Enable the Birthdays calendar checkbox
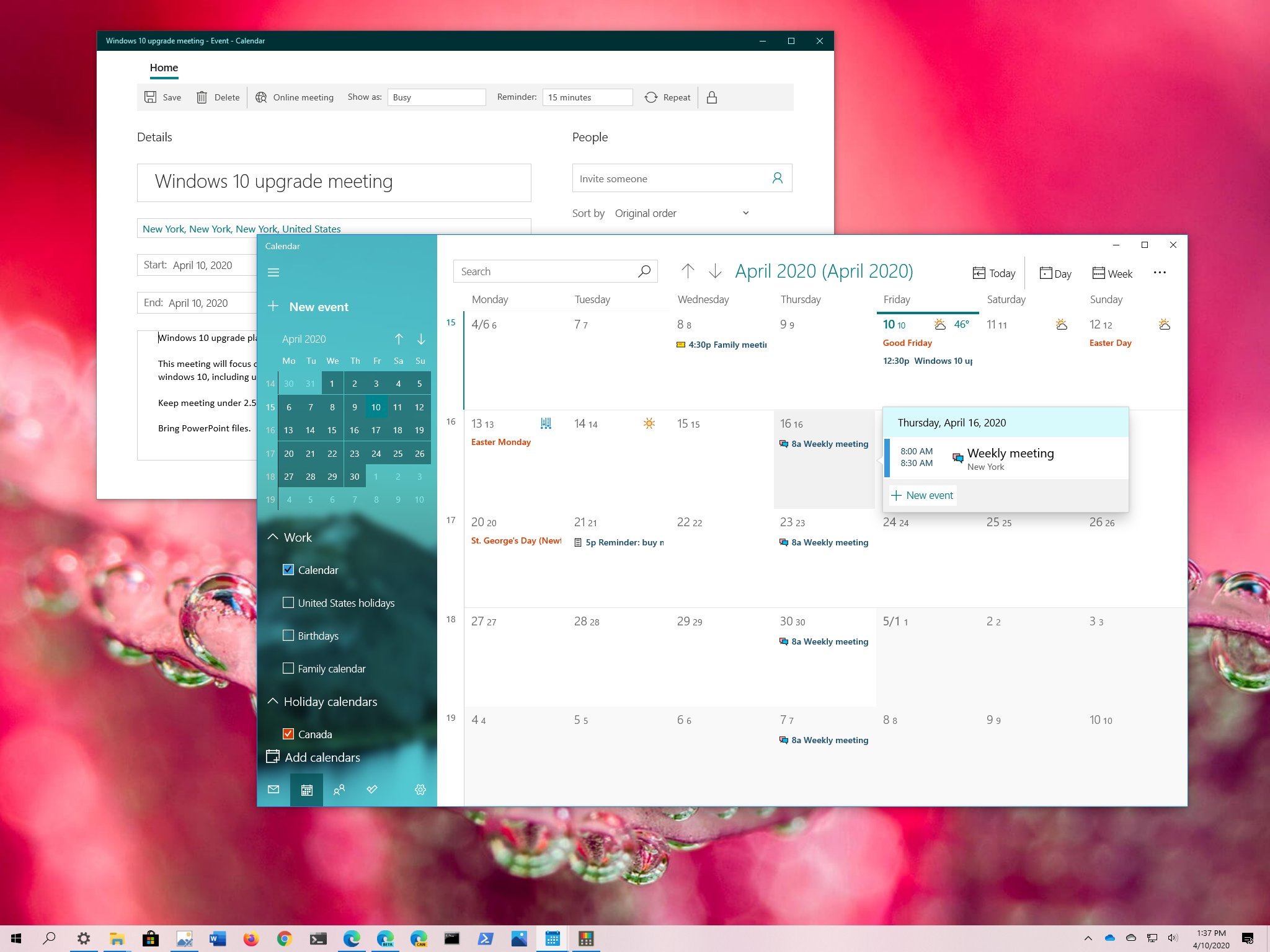The width and height of the screenshot is (1270, 952). click(288, 635)
